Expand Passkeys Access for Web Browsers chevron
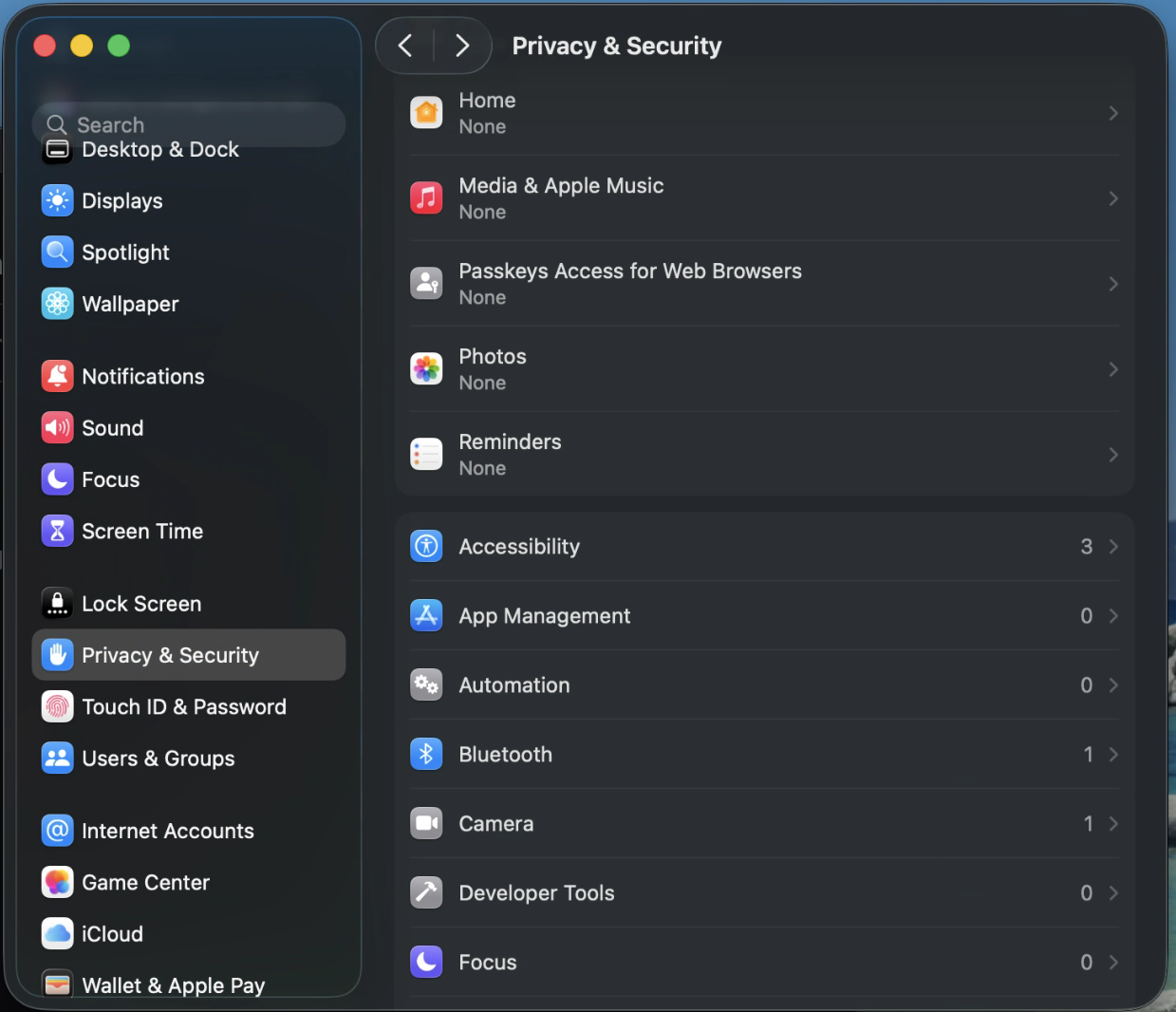 (1112, 284)
